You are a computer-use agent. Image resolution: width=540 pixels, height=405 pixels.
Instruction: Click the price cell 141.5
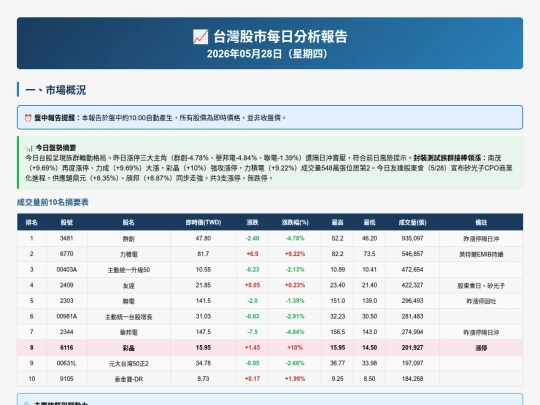coord(204,301)
